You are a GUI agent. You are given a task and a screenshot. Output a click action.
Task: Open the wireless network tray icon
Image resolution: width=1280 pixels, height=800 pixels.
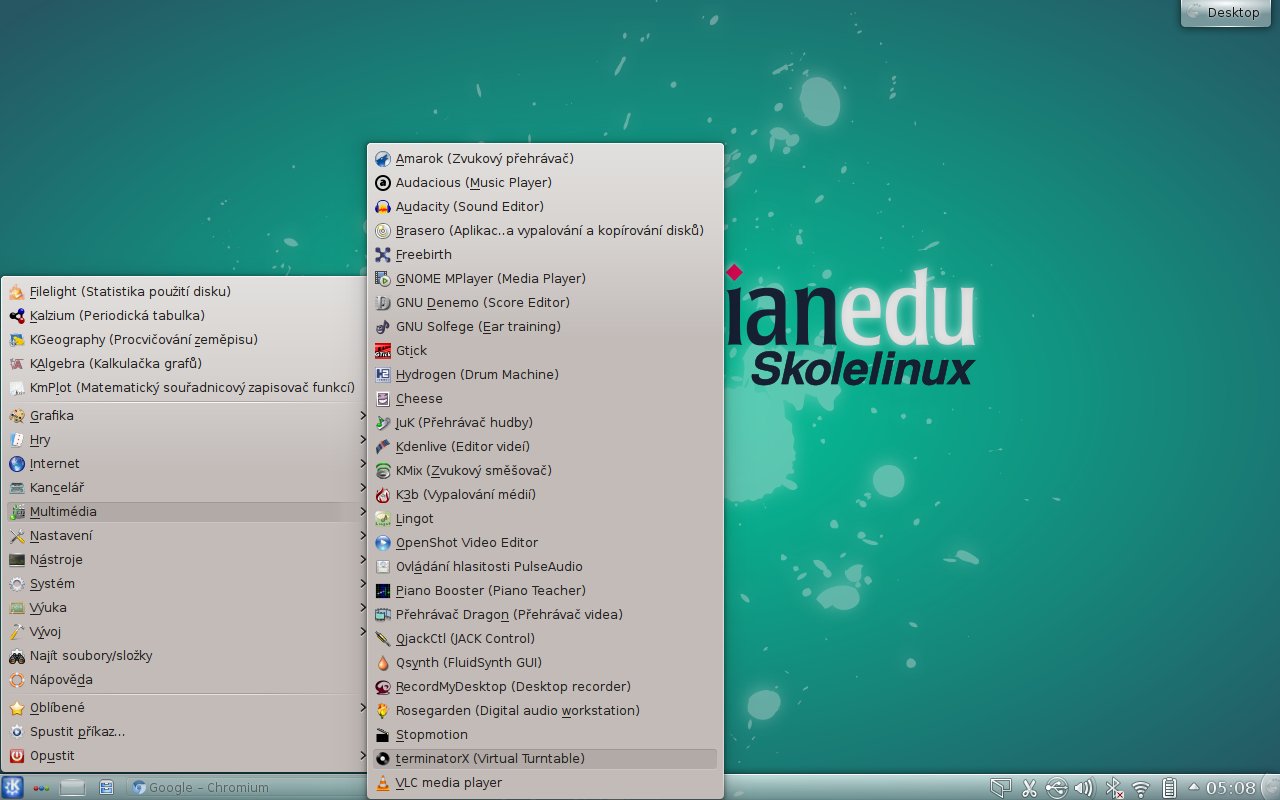[x=1140, y=788]
